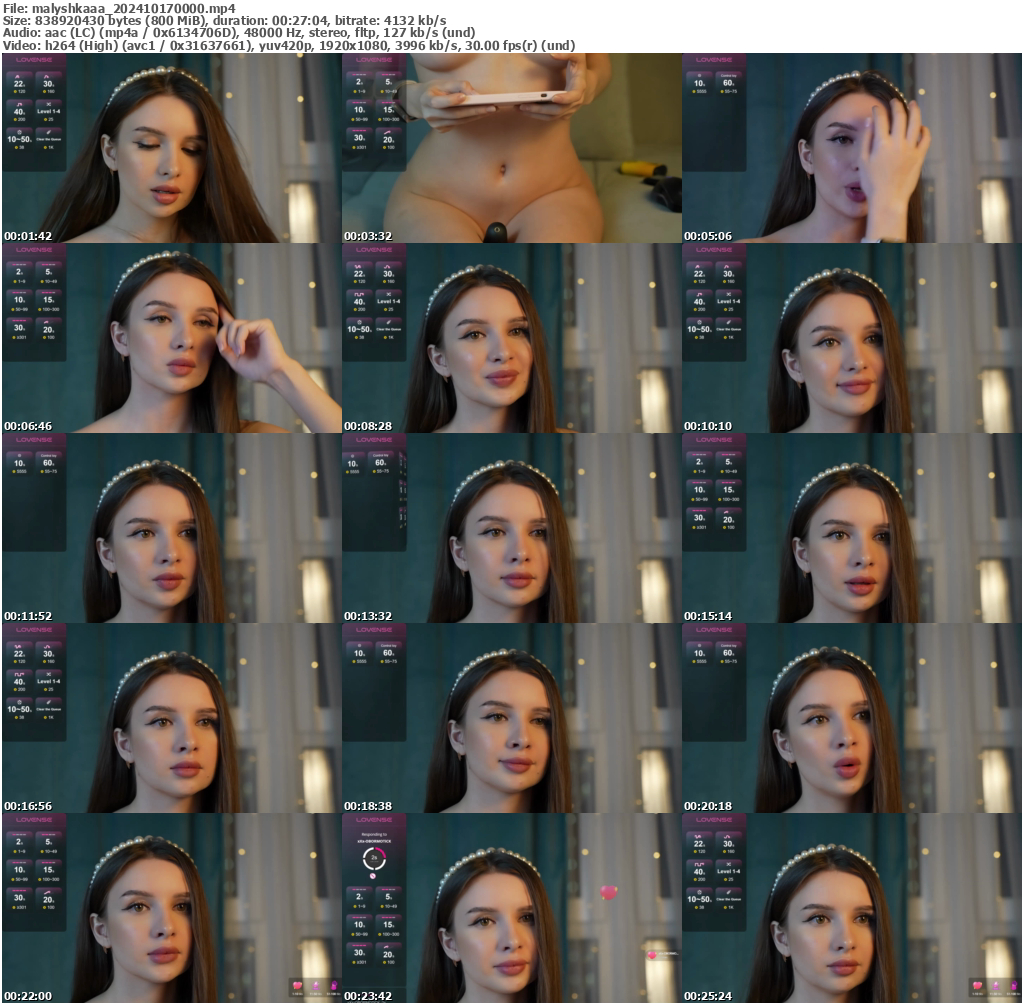Click the floating pink heart in the 00:23:42 frame
This screenshot has width=1024, height=1003.
coord(608,892)
